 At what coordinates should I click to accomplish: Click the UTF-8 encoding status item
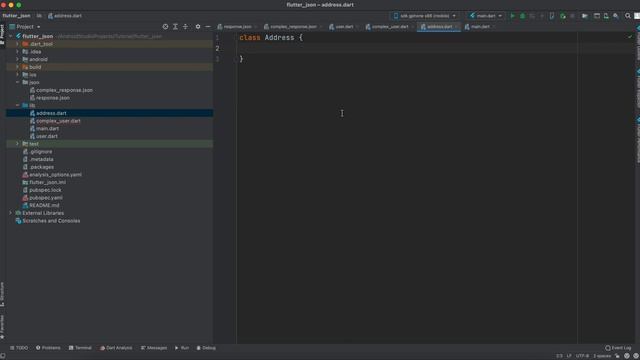pos(582,356)
